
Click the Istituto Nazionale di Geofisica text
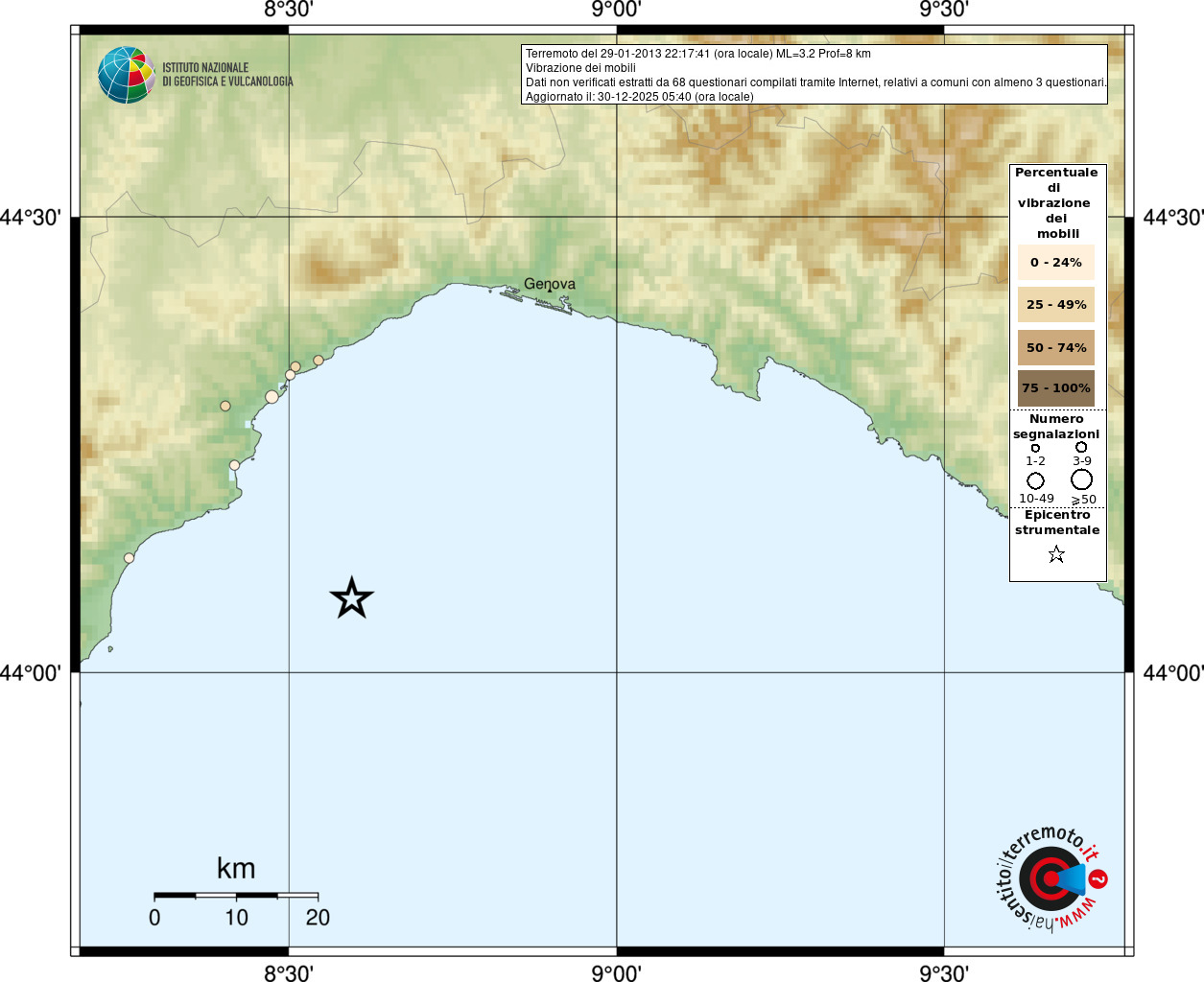click(227, 75)
